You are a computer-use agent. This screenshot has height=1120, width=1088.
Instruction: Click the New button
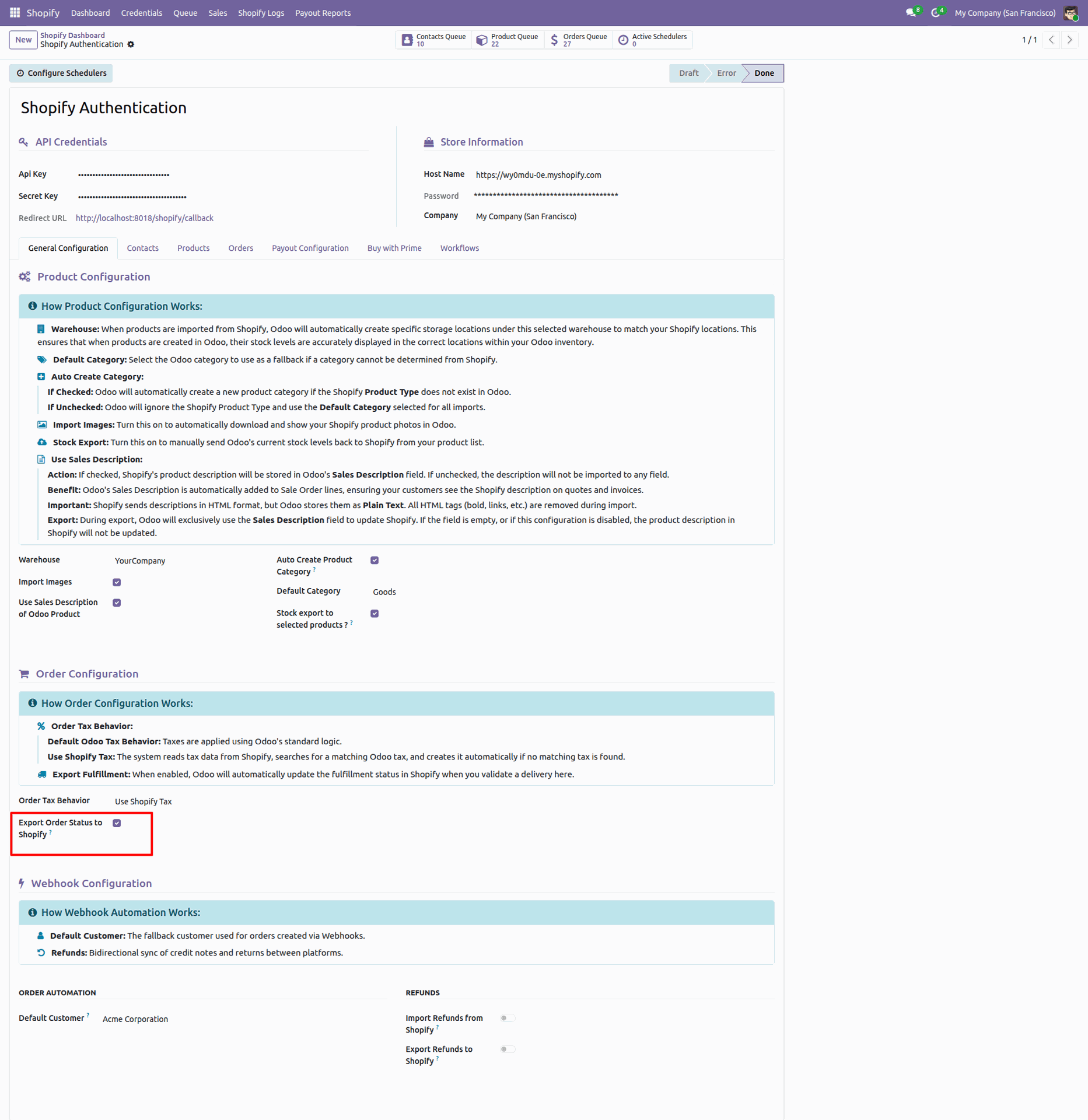coord(23,40)
